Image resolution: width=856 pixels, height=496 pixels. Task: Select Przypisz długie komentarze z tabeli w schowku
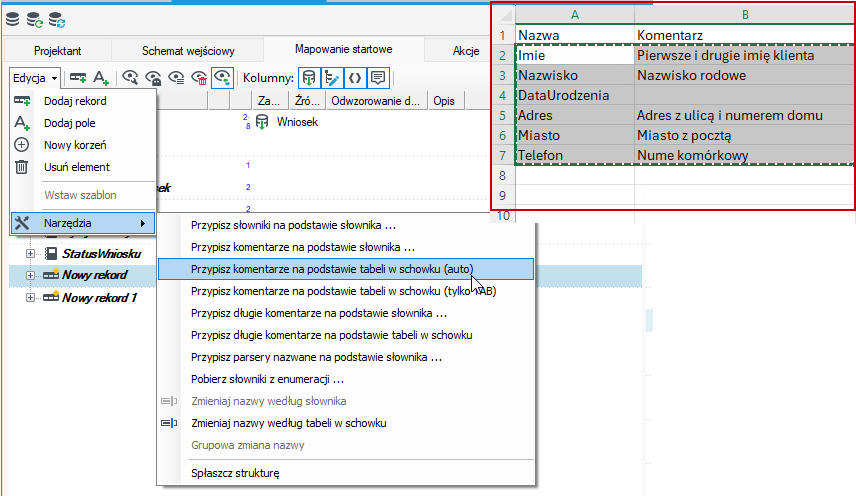(346, 335)
